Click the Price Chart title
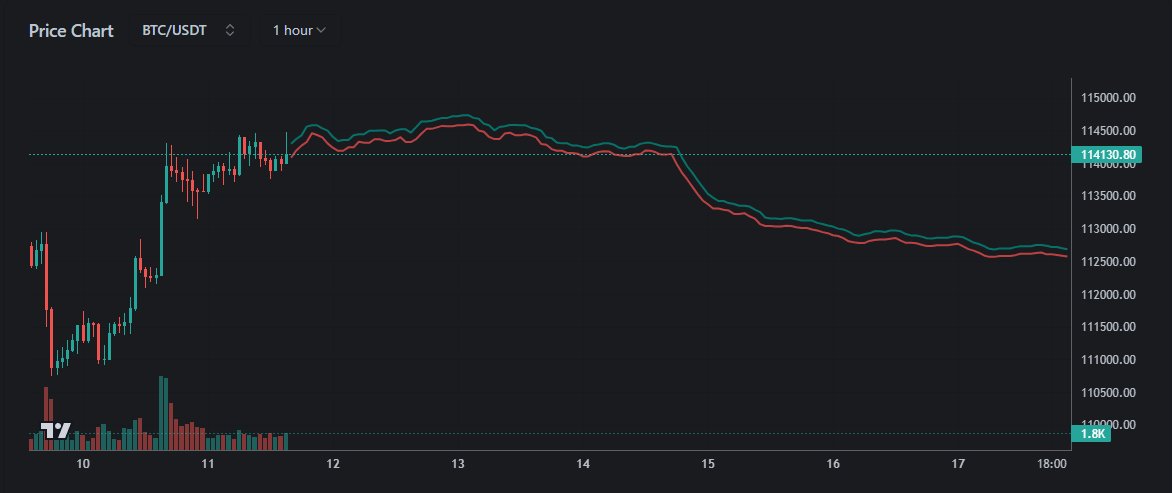Image resolution: width=1172 pixels, height=493 pixels. click(71, 31)
